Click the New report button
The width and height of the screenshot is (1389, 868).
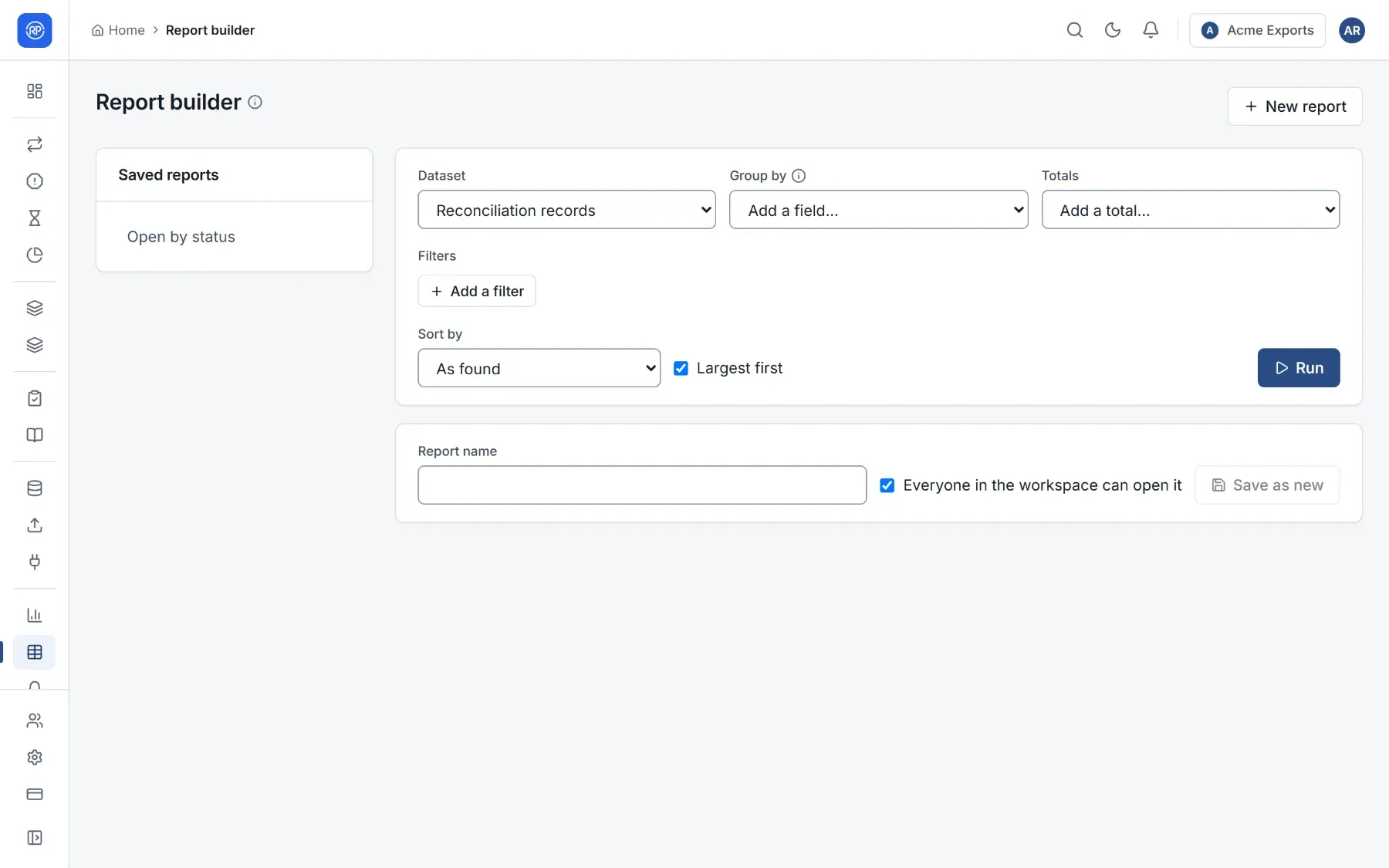1294,106
